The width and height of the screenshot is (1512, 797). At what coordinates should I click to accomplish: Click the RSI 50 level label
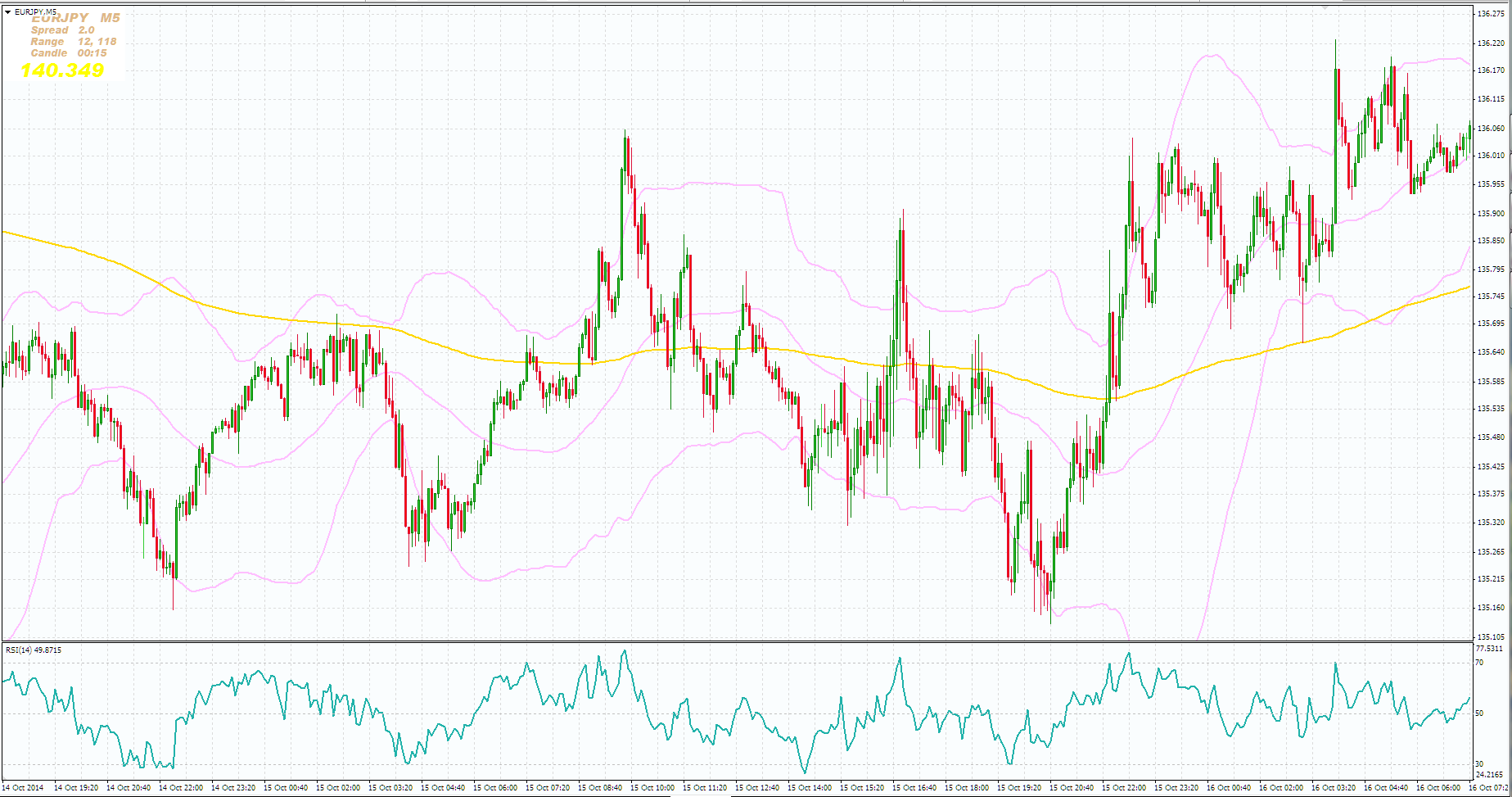(x=1479, y=713)
